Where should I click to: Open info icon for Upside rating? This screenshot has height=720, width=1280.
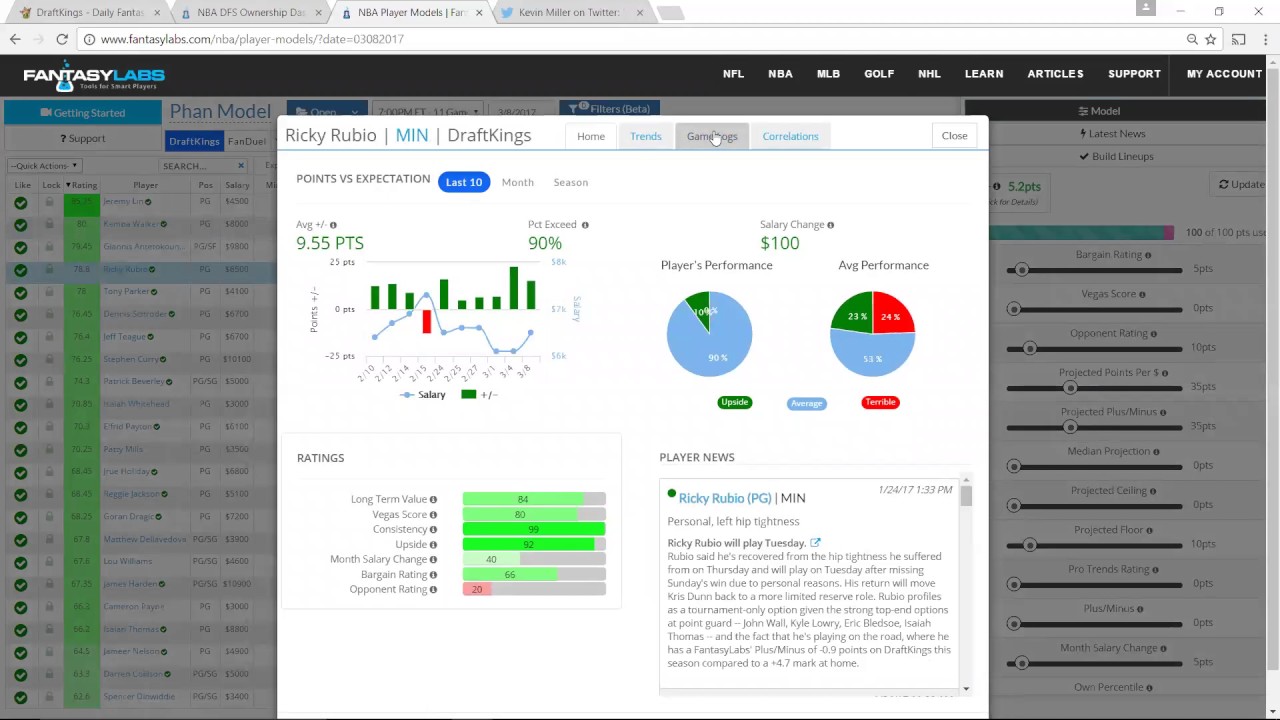[433, 544]
